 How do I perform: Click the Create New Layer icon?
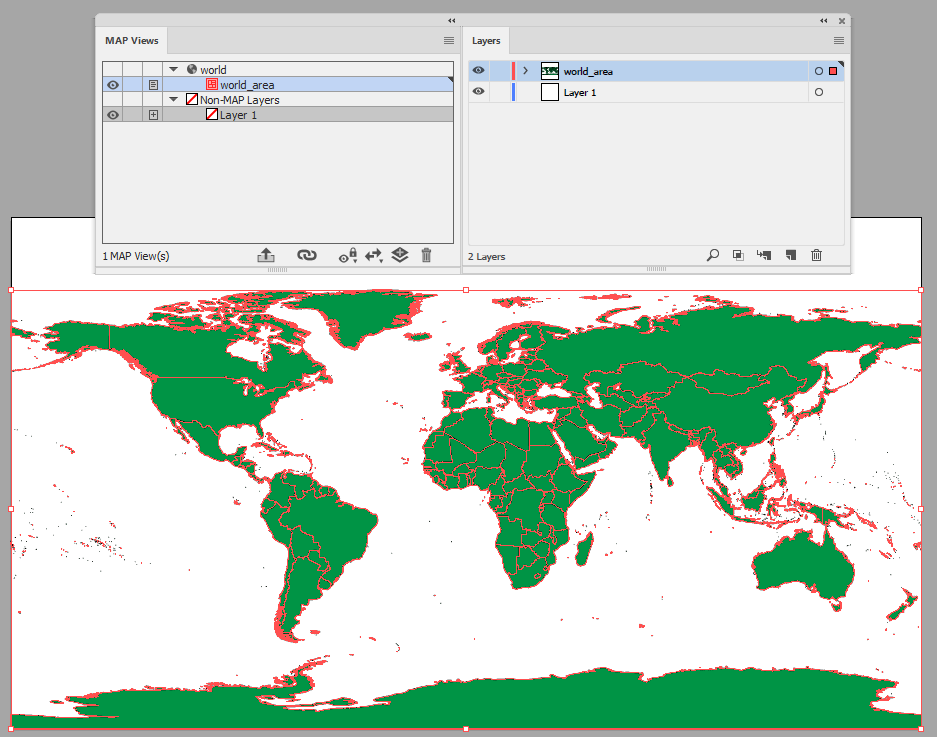tap(791, 255)
